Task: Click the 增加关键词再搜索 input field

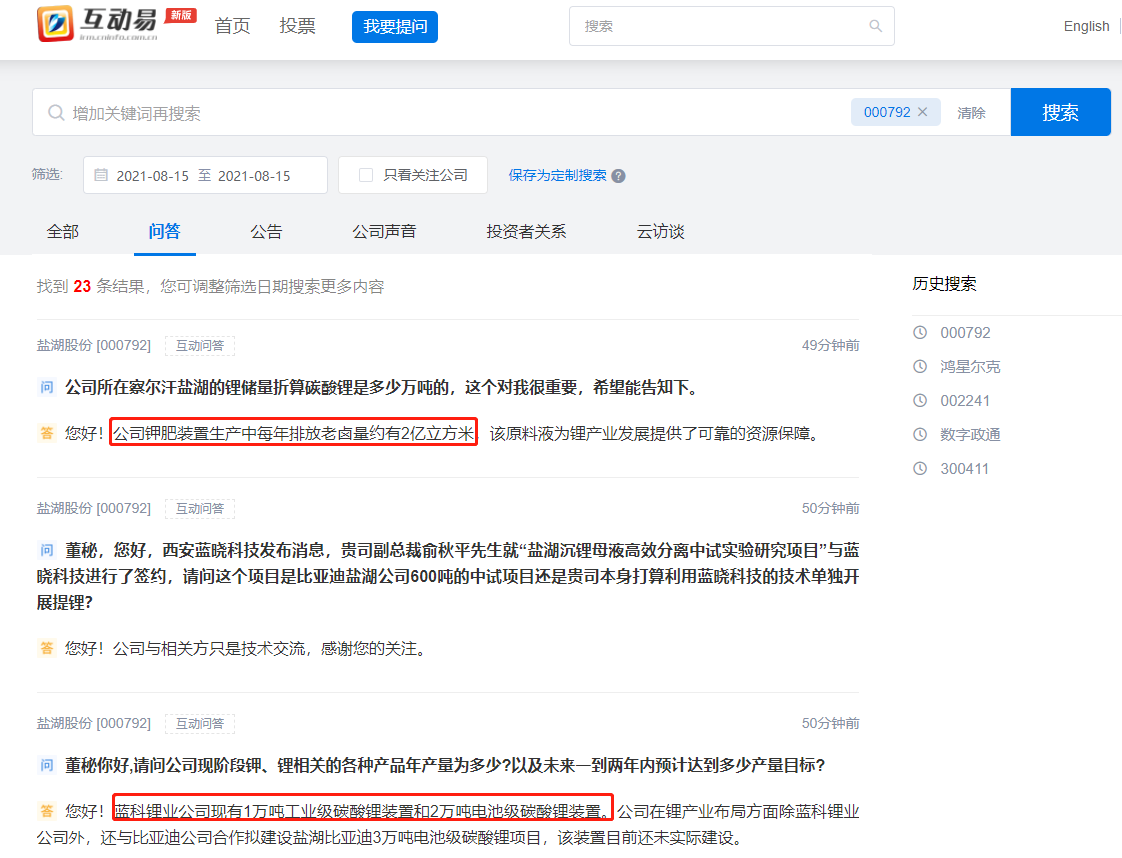Action: coord(450,113)
